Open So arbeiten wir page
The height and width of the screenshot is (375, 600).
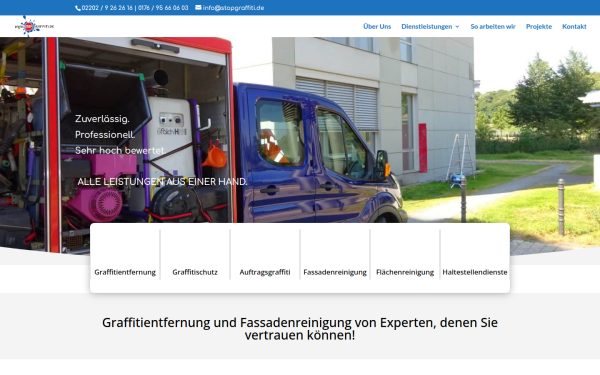point(493,26)
